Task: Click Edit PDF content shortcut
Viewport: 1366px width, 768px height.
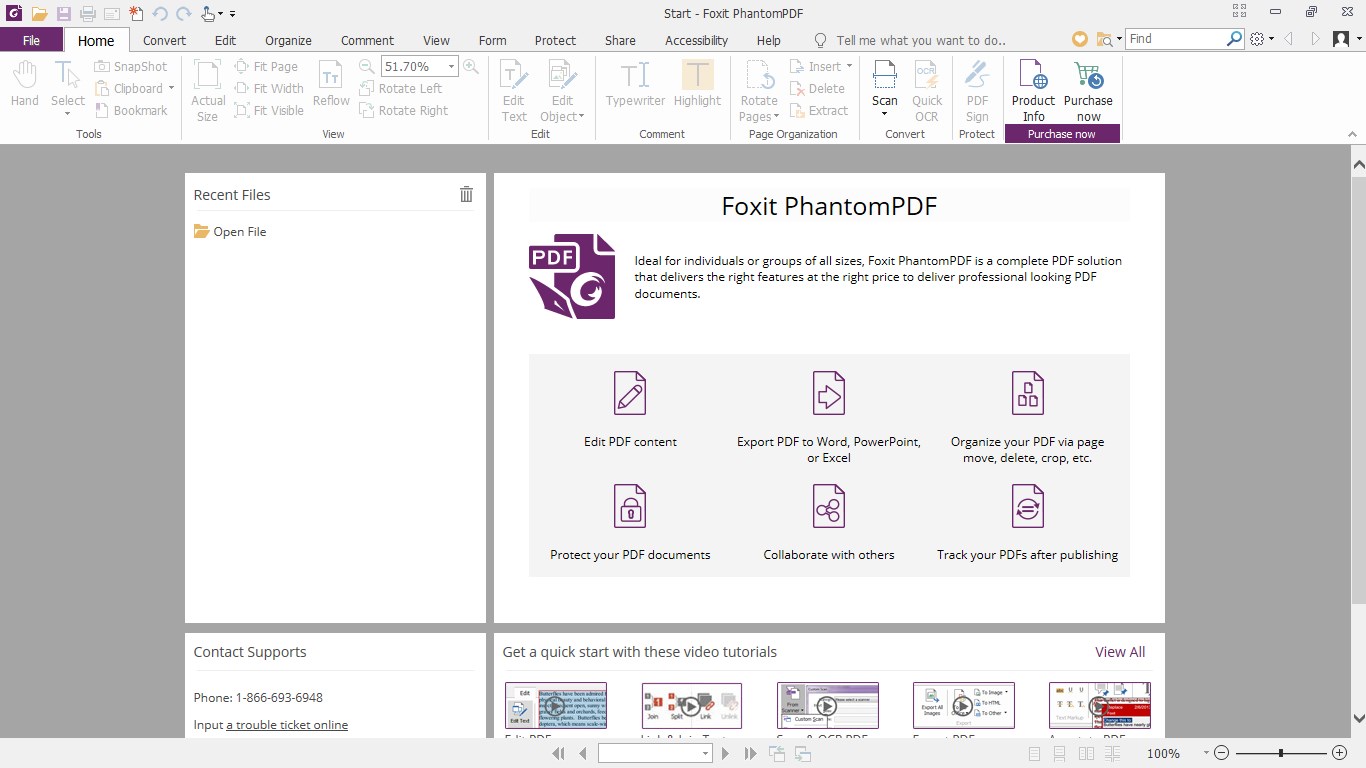Action: (630, 409)
